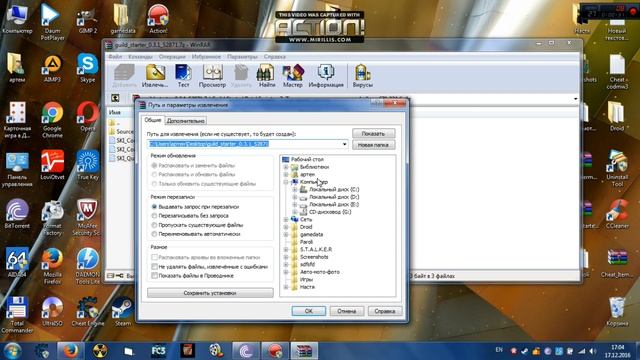Image resolution: width=640 pixels, height=360 pixels.
Task: Open Просмотр from the WinRAR toolbar
Action: coord(212,76)
